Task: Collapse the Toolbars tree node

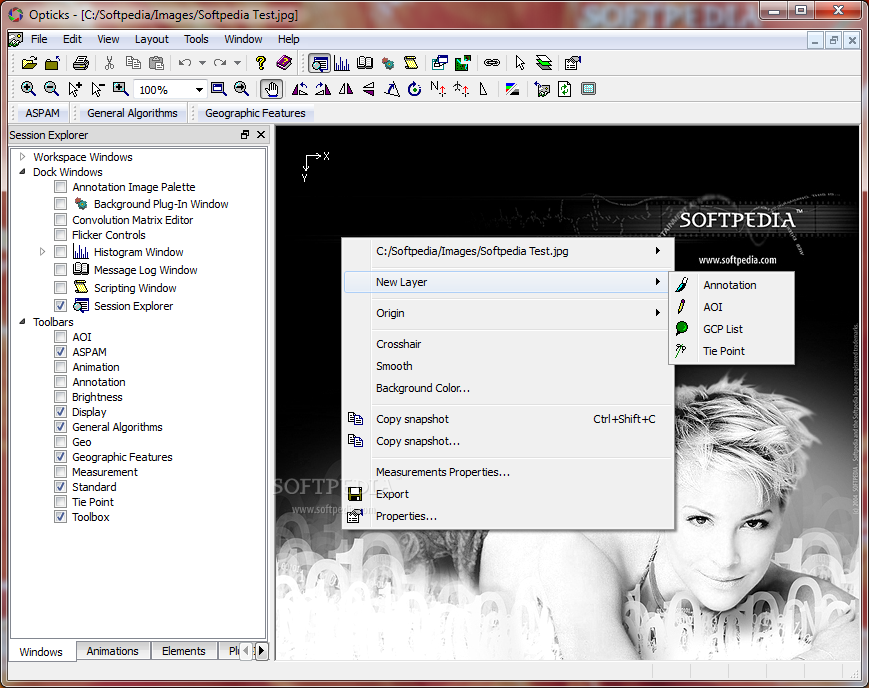Action: coord(23,322)
